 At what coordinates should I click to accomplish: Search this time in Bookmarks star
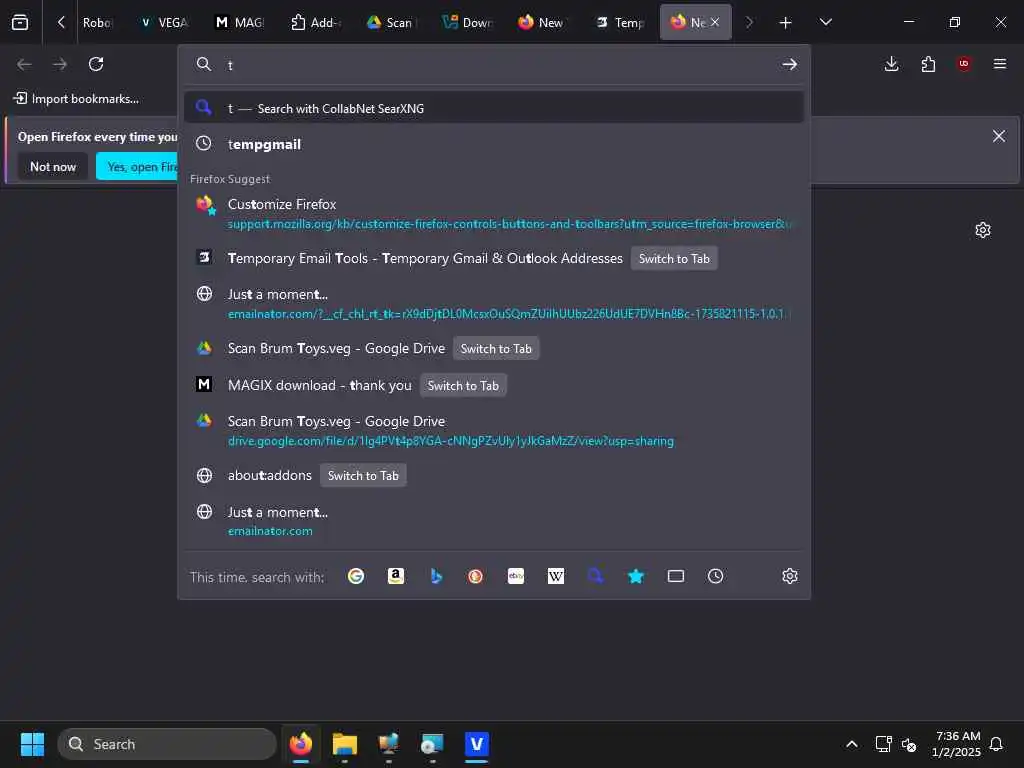[635, 576]
